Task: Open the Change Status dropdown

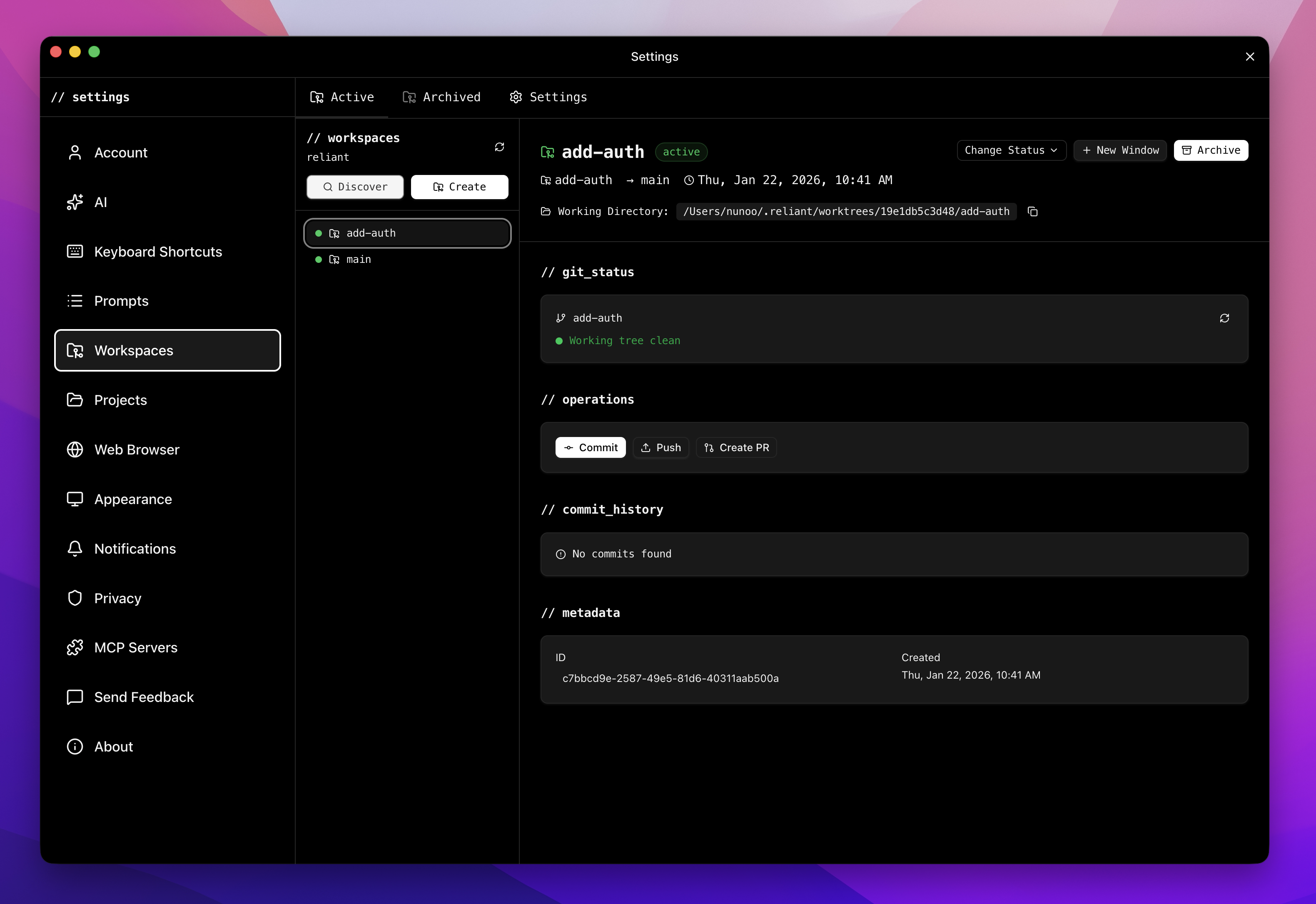Action: point(1011,150)
